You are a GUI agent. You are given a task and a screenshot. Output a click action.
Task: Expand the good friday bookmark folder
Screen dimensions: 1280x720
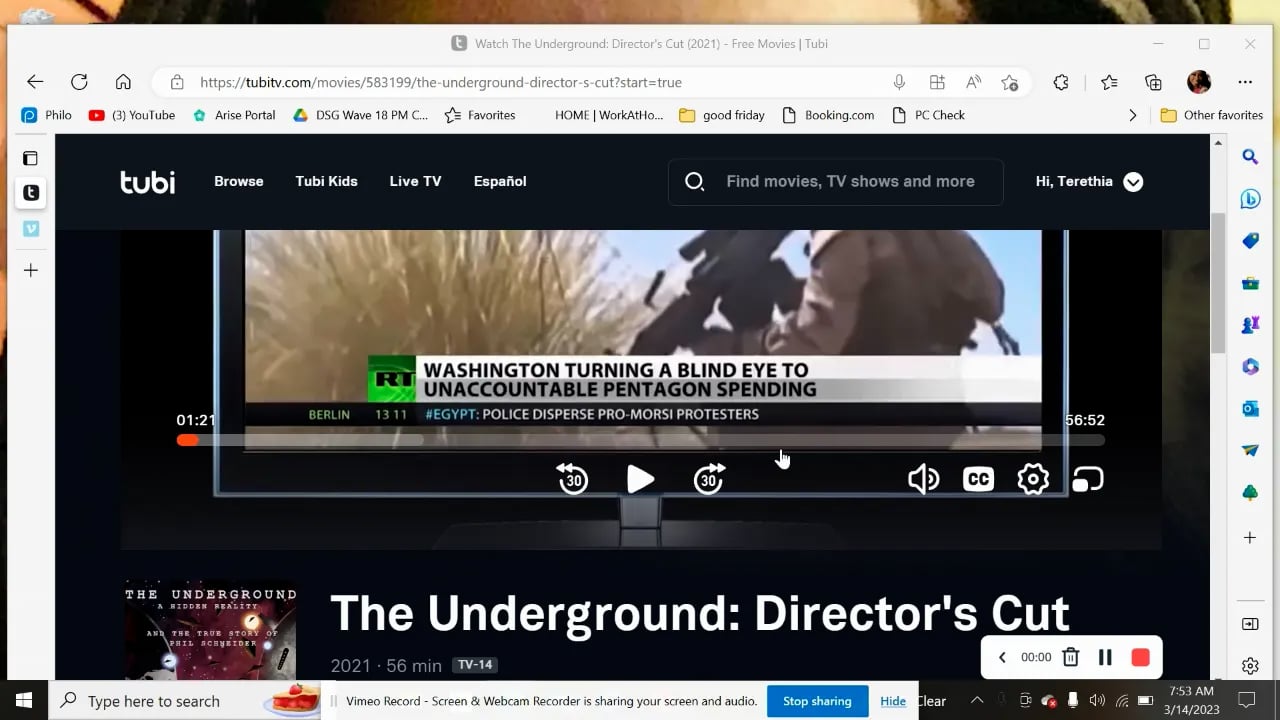(722, 115)
